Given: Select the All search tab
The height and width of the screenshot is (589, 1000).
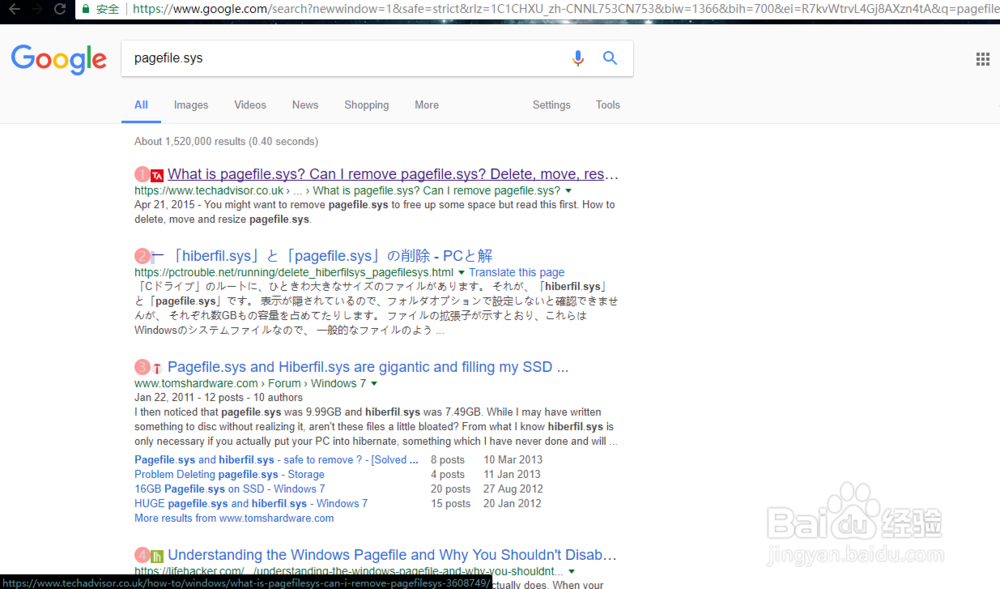Looking at the screenshot, I should coord(141,105).
